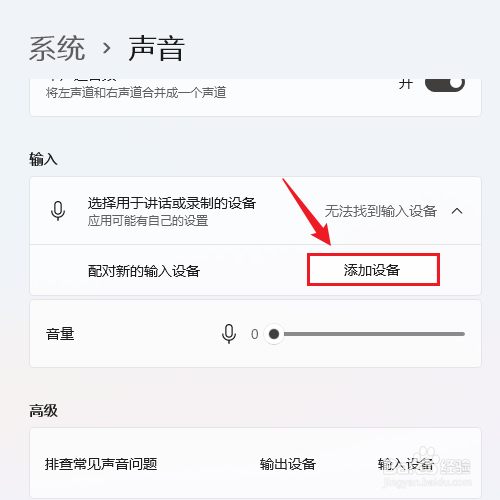Mute the microphone via volume icon
The image size is (500, 500).
(229, 334)
